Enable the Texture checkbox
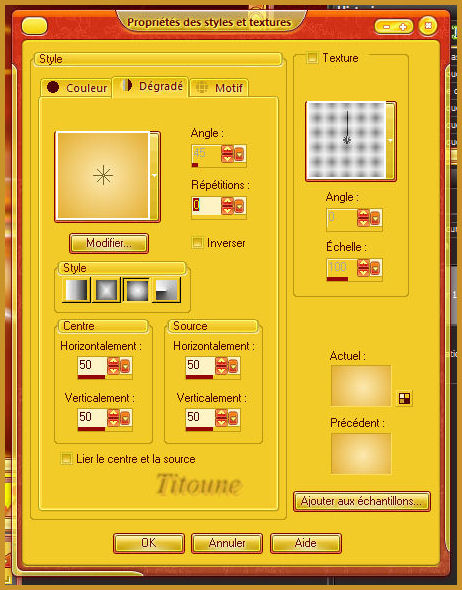Viewport: 462px width, 590px height. 312,58
